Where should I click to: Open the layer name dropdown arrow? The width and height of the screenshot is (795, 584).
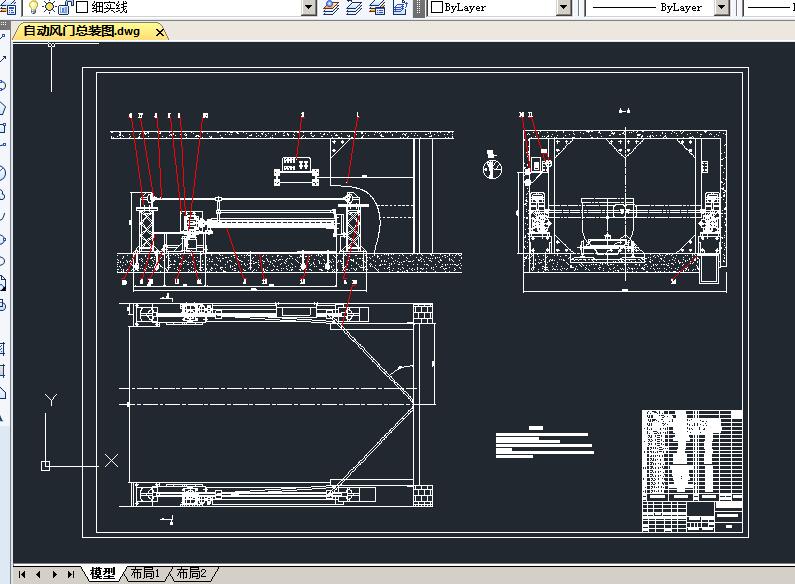[x=308, y=8]
